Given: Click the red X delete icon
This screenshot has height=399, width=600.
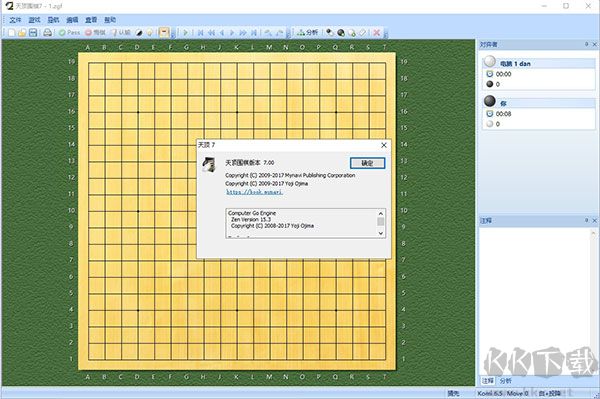Looking at the screenshot, I should click(377, 33).
